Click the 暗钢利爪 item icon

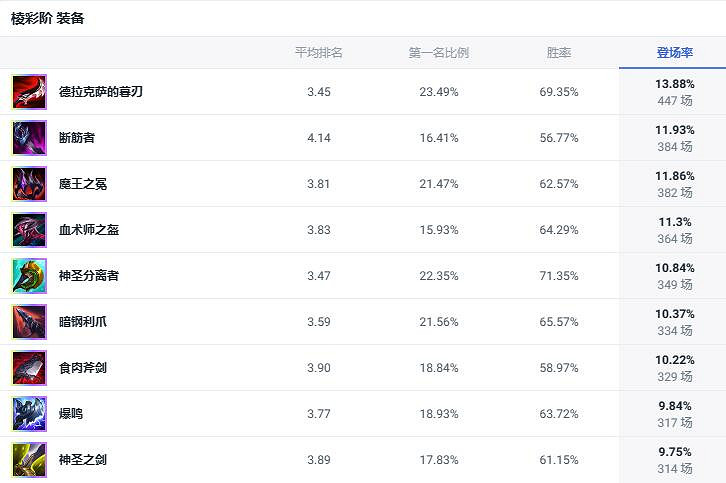(x=29, y=322)
